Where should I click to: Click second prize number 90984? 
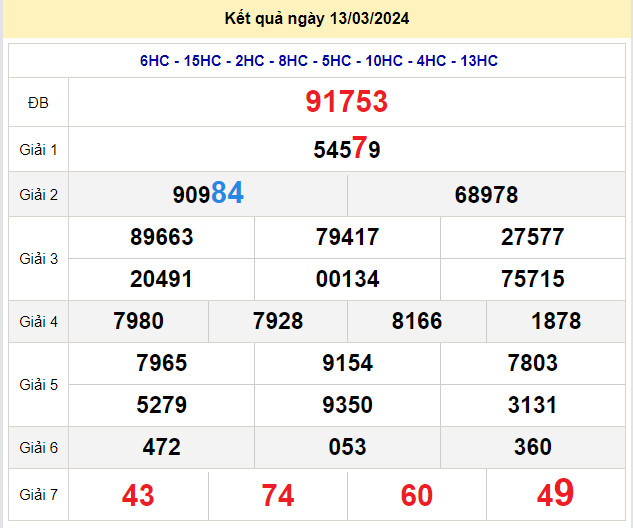(x=208, y=193)
